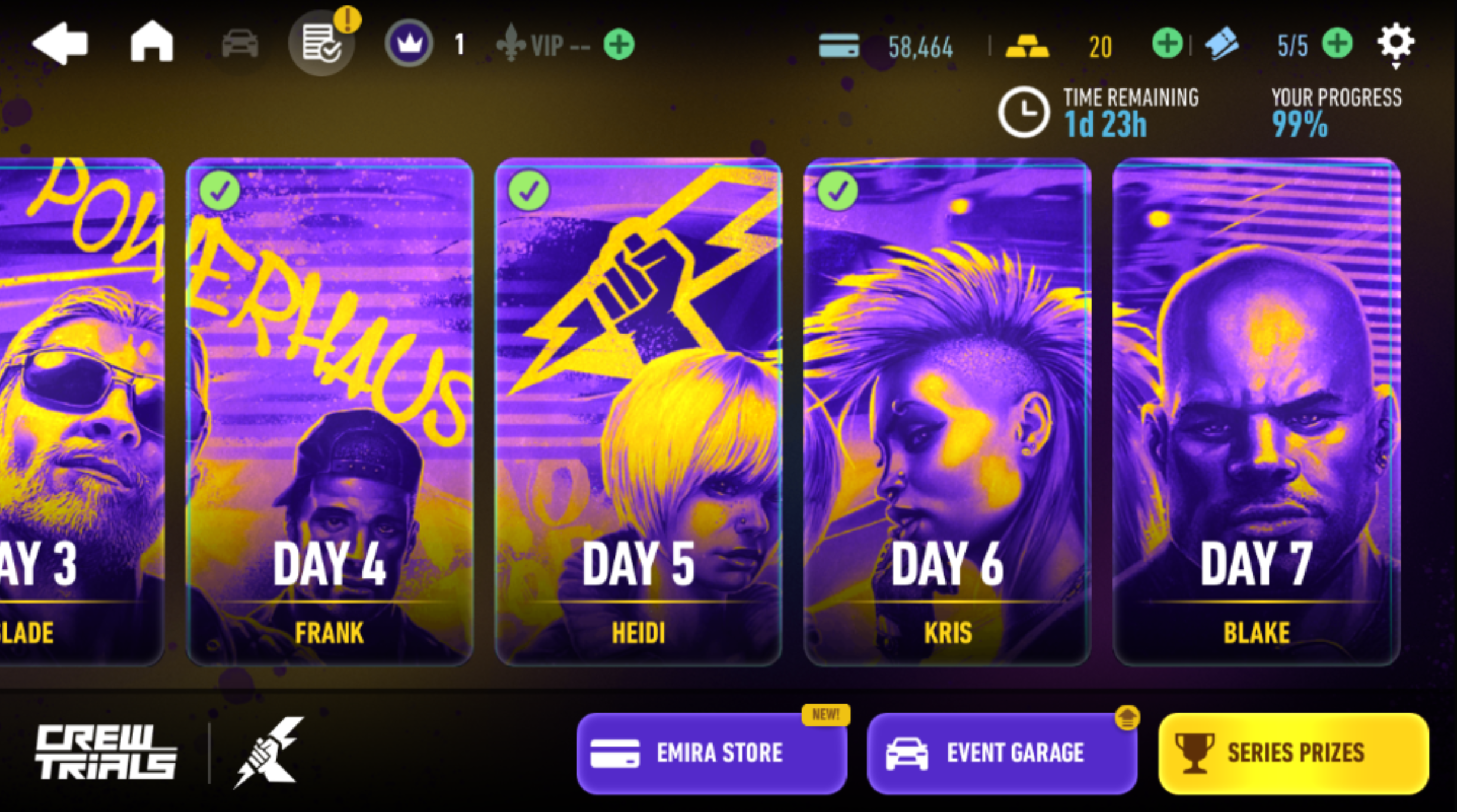Open the Event Garage

[x=1002, y=753]
